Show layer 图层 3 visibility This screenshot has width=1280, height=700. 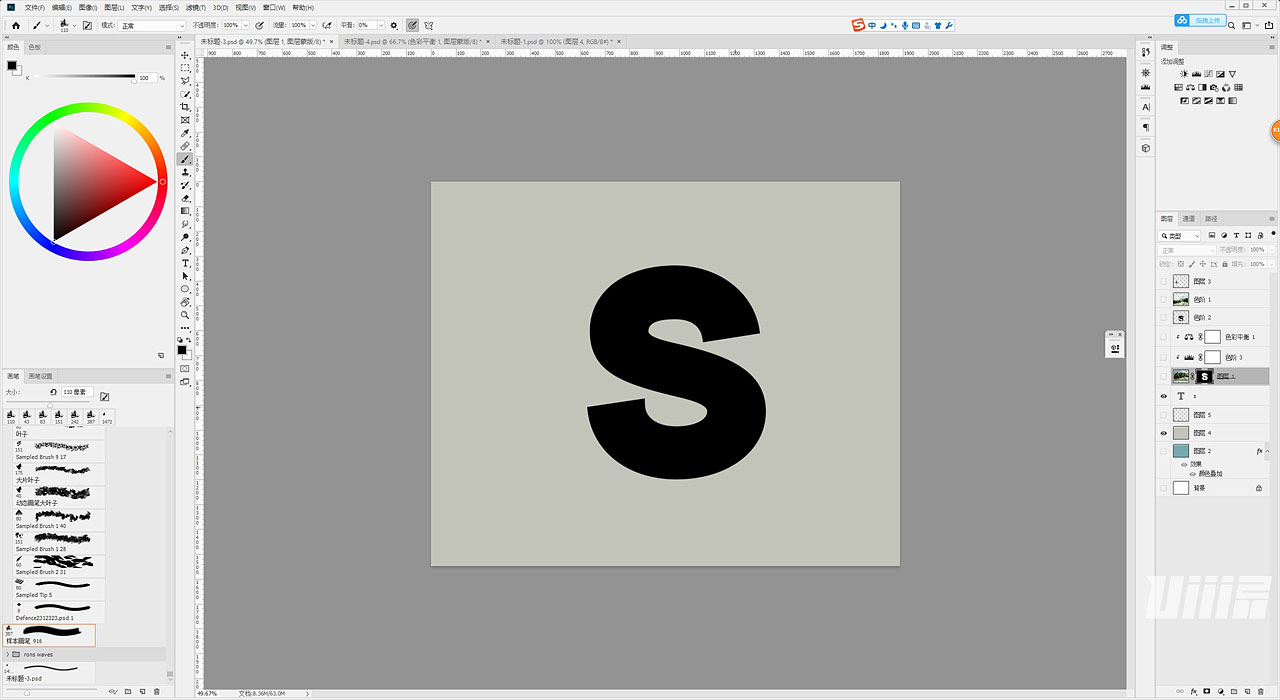click(1163, 282)
